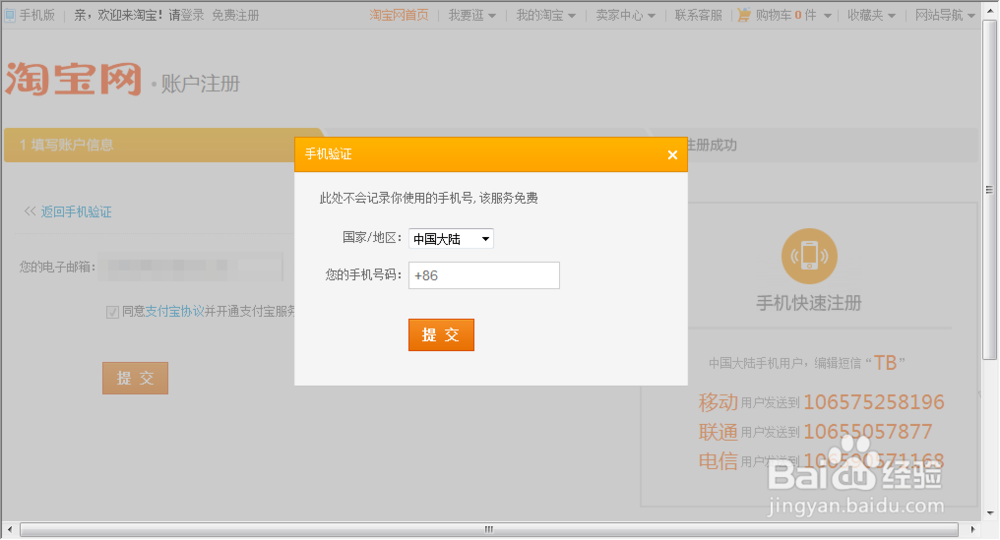Select the 注册成功 step tab

pyautogui.click(x=711, y=145)
